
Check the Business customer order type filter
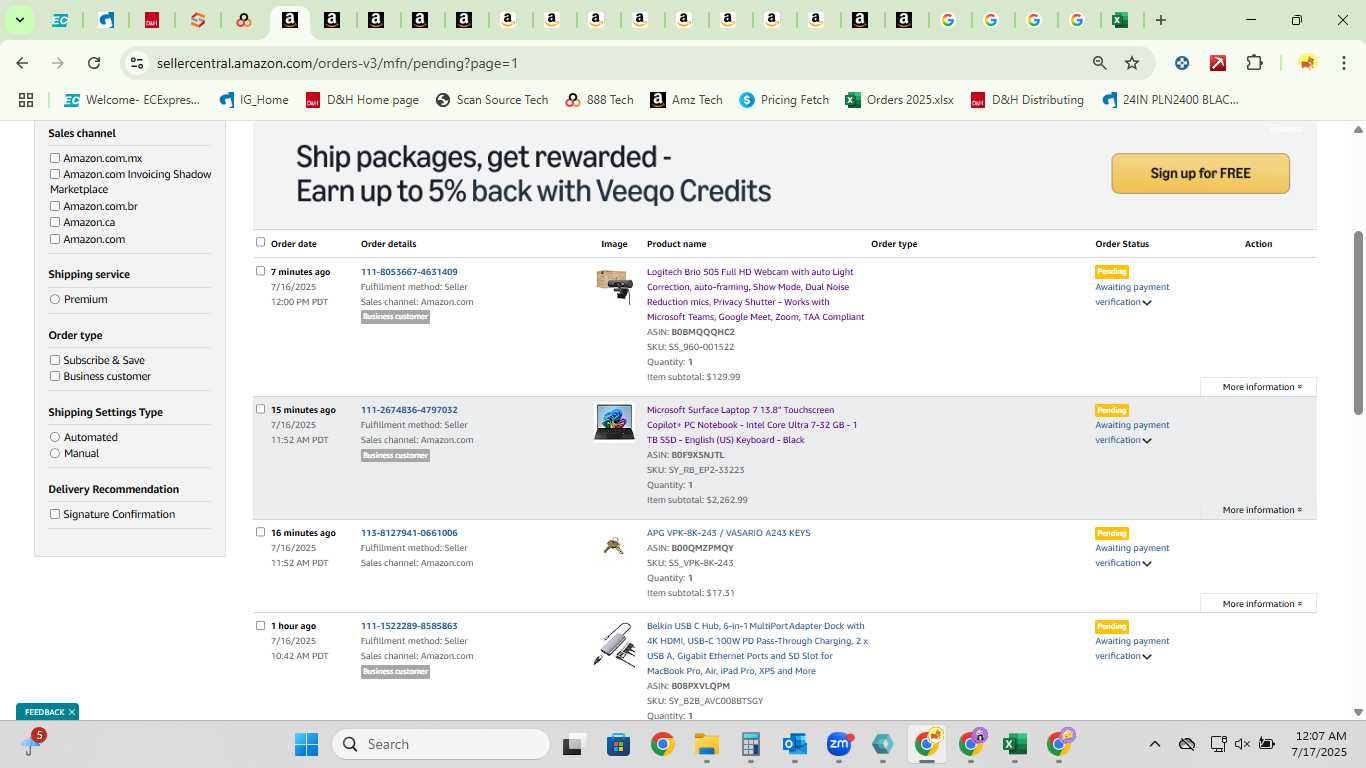pos(55,376)
